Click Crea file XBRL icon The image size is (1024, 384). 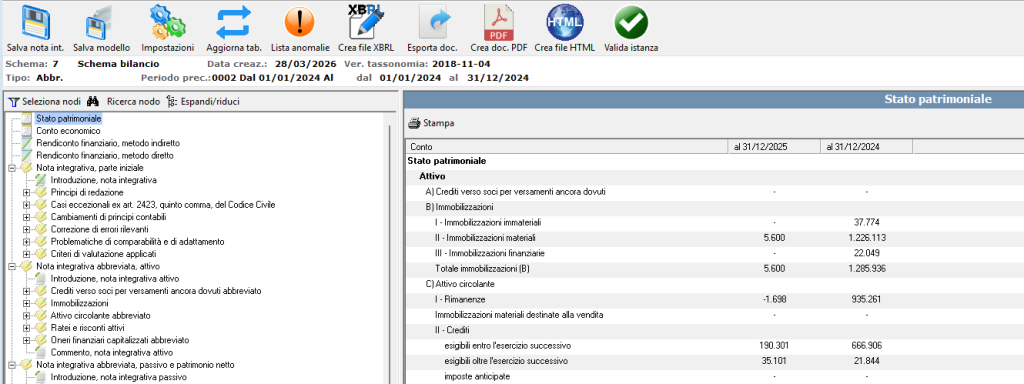coord(366,23)
